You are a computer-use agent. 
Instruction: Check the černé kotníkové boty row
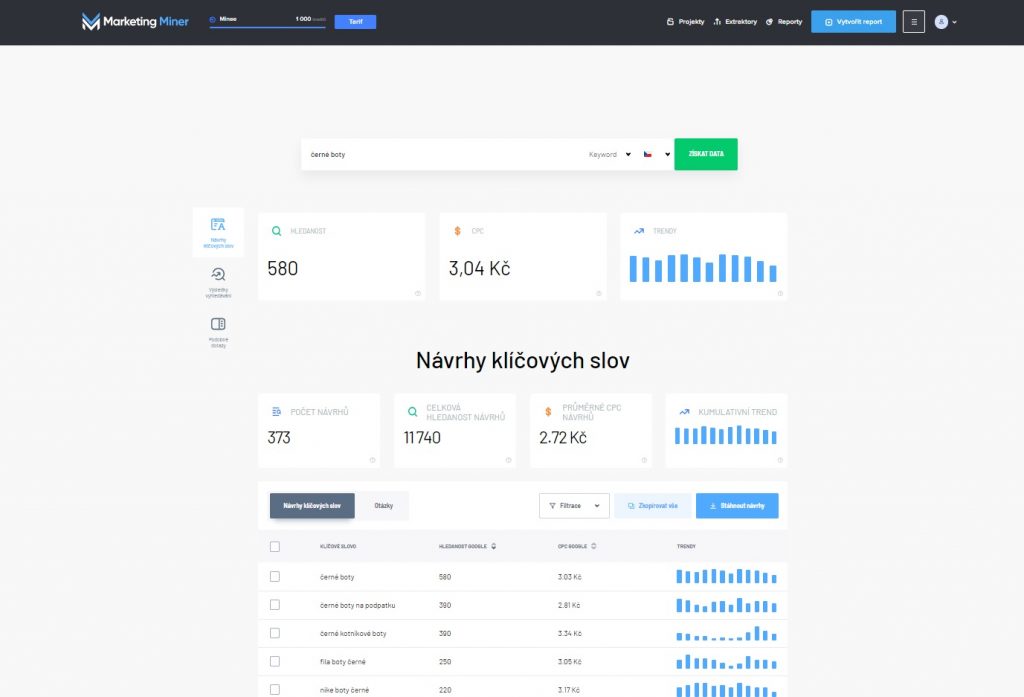275,633
